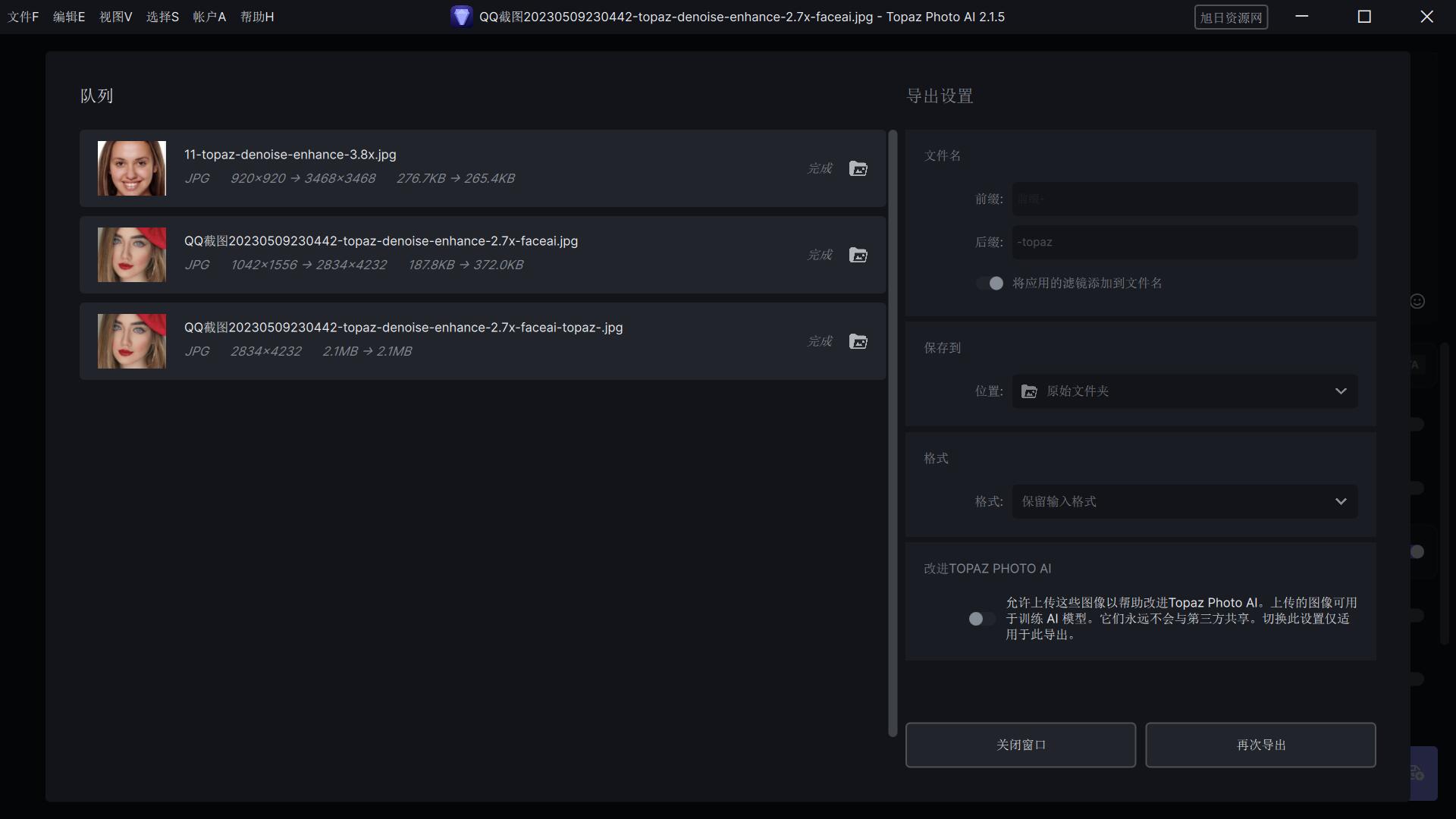
Task: Open the 帮助H menu
Action: pos(256,17)
